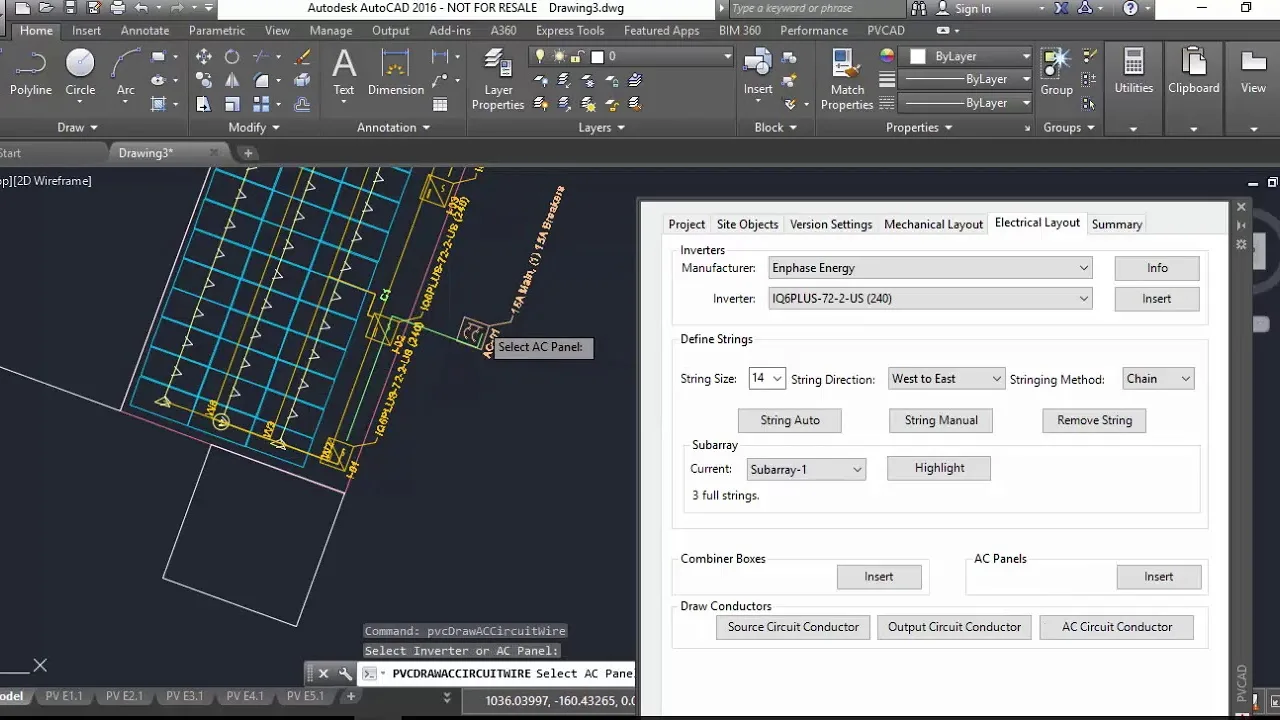
Task: Click Sign In on the title bar
Action: point(972,8)
